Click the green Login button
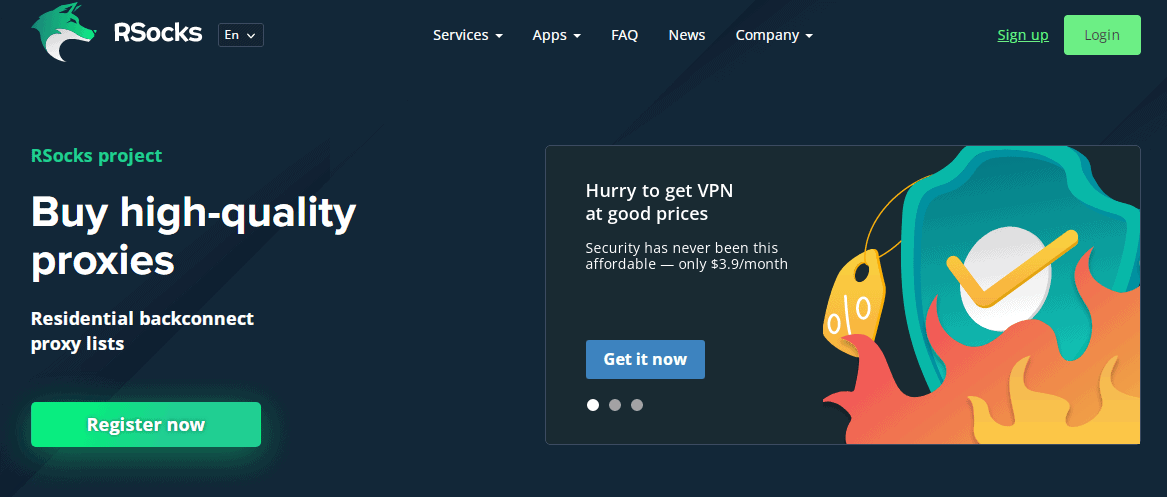 1102,35
